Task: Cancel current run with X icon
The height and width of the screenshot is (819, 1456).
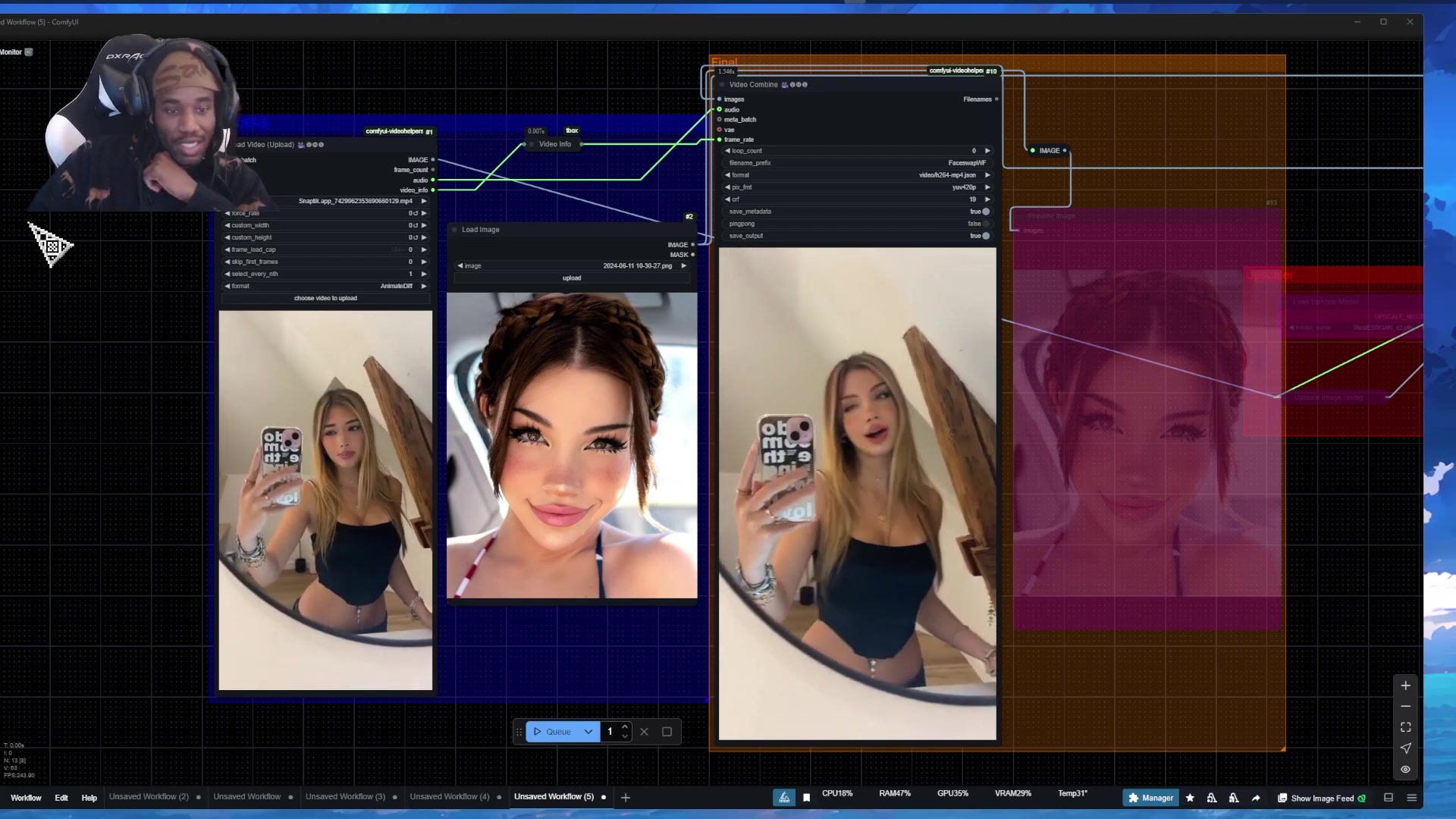Action: tap(645, 732)
